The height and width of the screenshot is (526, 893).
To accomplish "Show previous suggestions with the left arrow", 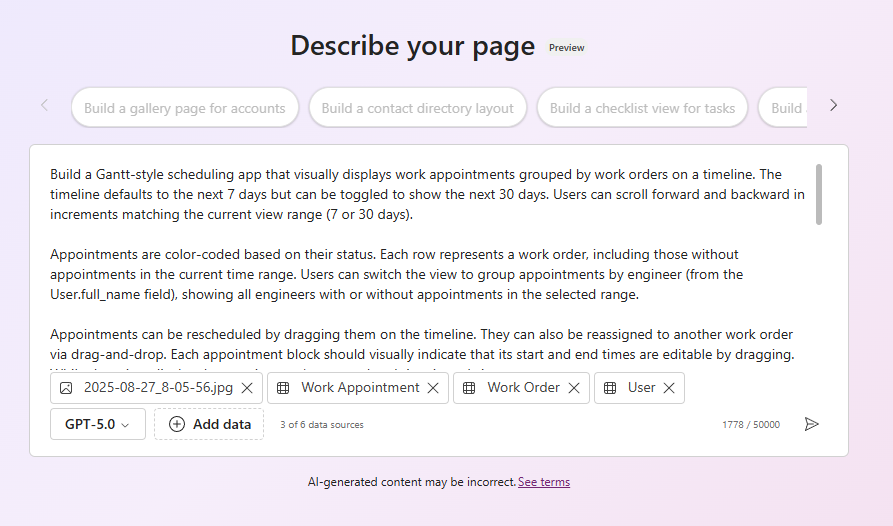I will (x=44, y=105).
